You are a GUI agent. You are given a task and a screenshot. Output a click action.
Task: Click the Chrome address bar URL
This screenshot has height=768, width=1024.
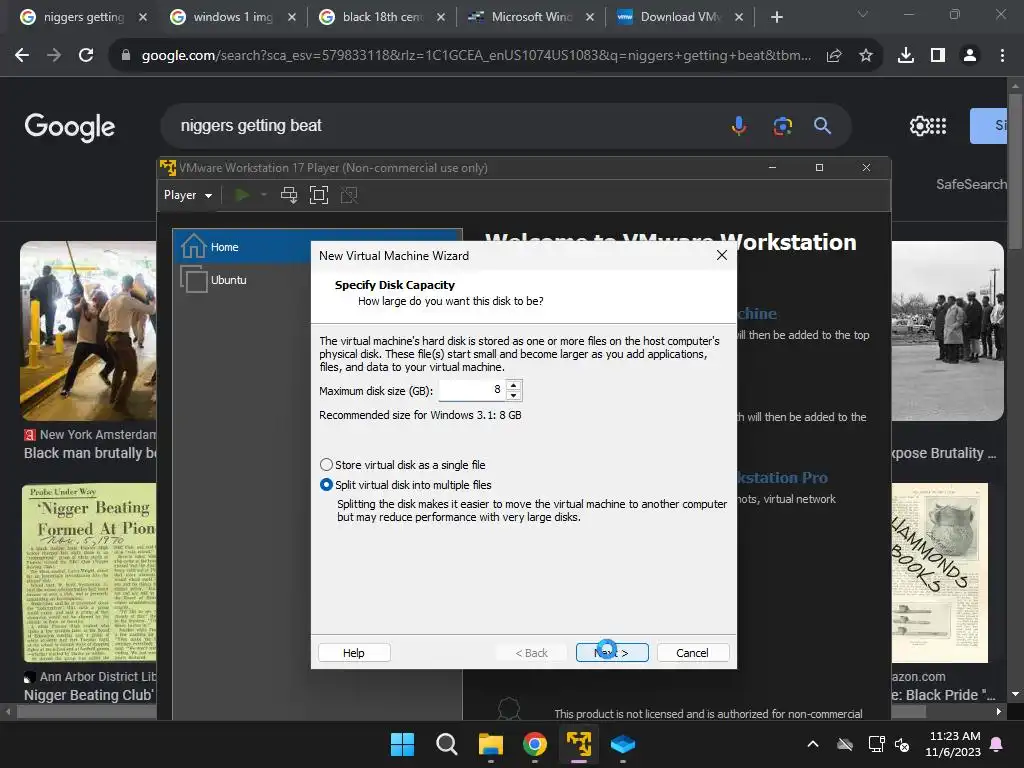coord(476,56)
